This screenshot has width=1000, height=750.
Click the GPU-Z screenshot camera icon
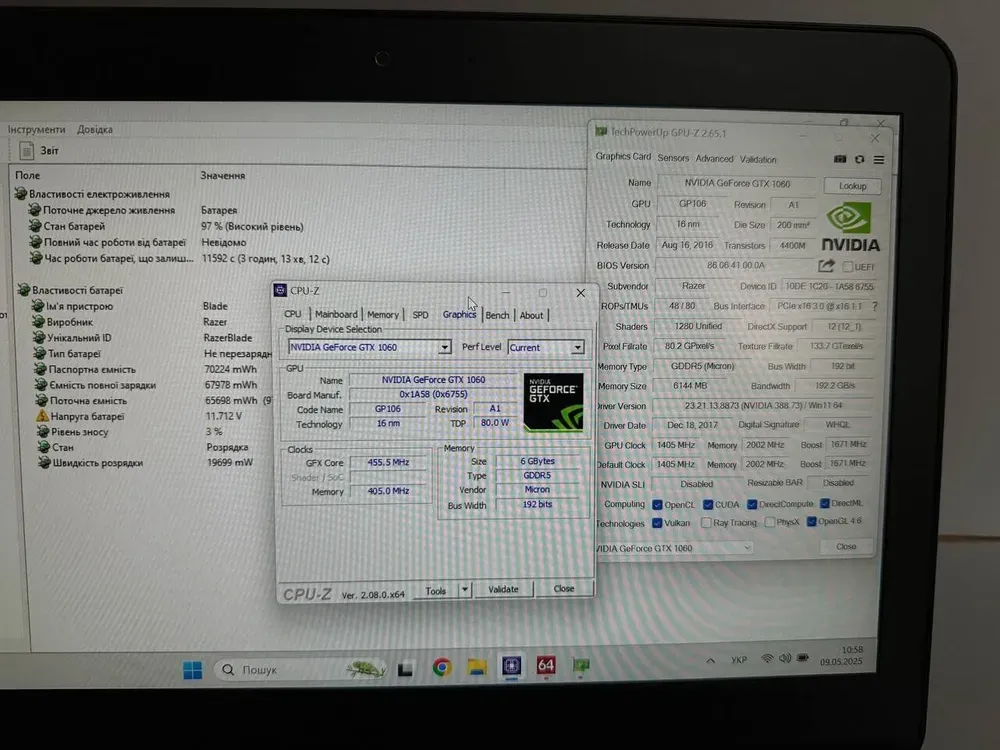840,160
